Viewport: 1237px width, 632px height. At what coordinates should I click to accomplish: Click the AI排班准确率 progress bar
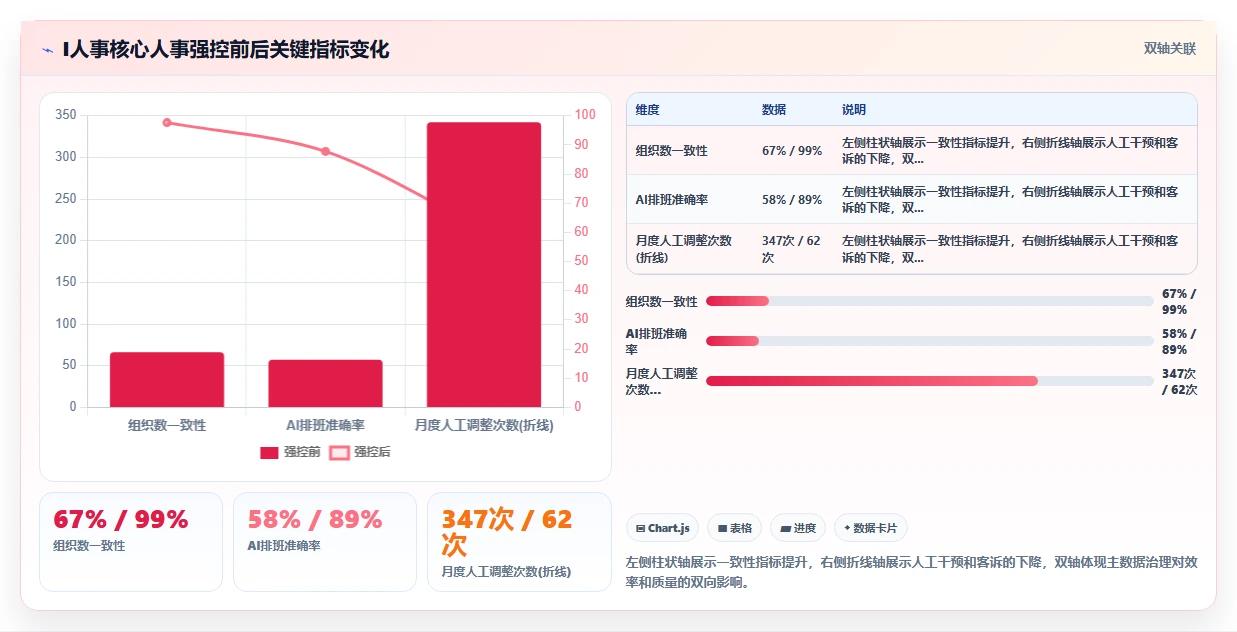pos(929,341)
